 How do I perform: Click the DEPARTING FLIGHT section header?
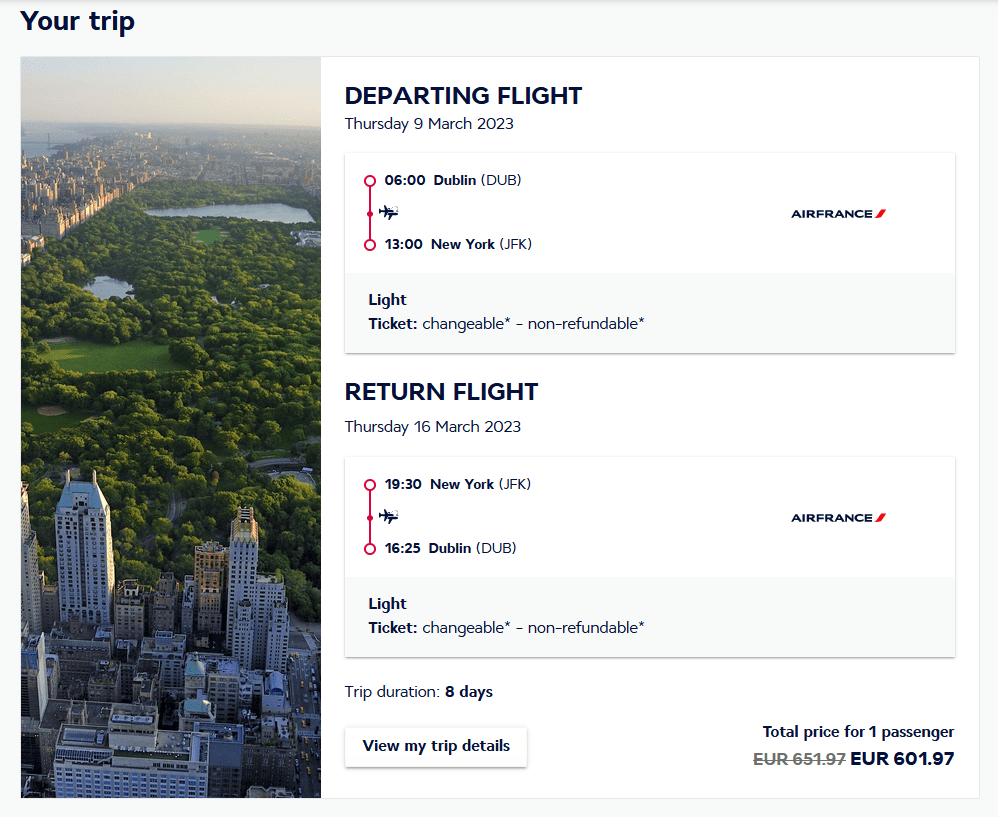(463, 96)
